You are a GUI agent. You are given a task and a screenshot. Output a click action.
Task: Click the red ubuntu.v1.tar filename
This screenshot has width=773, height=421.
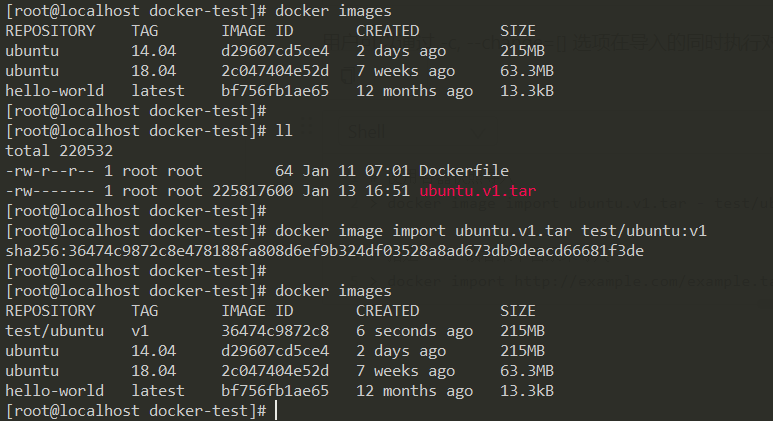478,191
